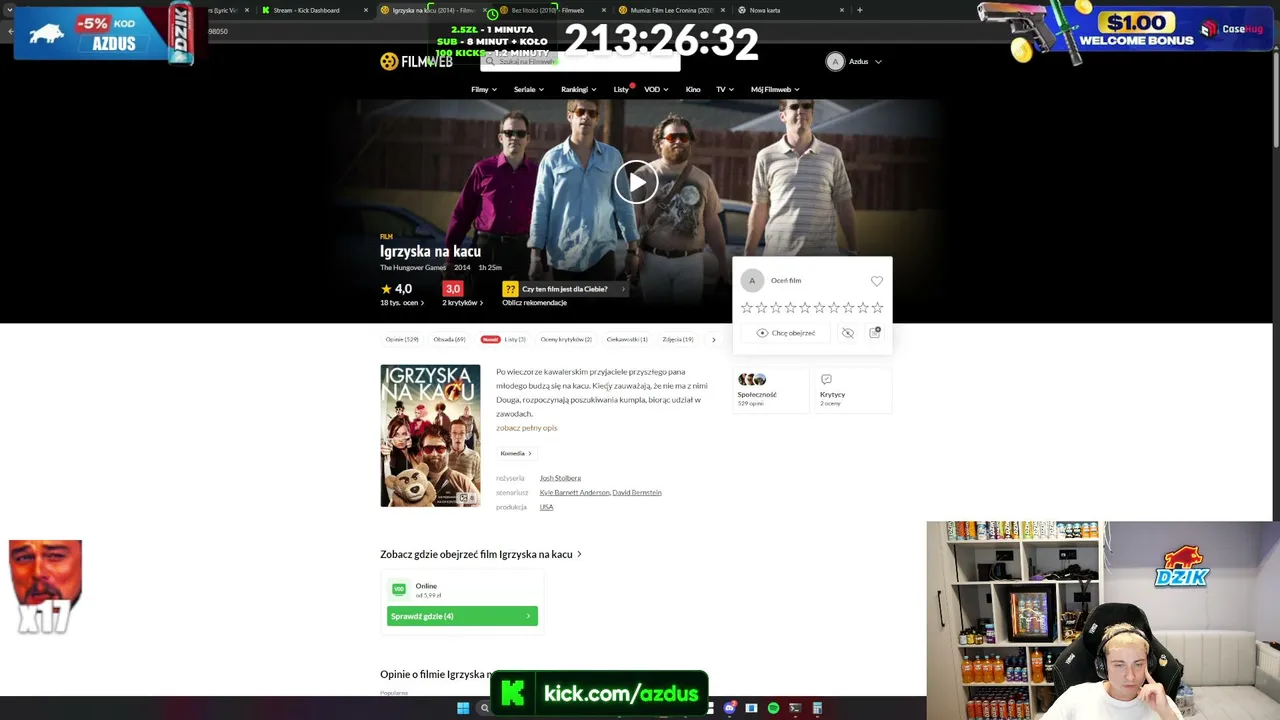Image resolution: width=1280 pixels, height=720 pixels.
Task: Rate the film one star
Action: coord(746,308)
